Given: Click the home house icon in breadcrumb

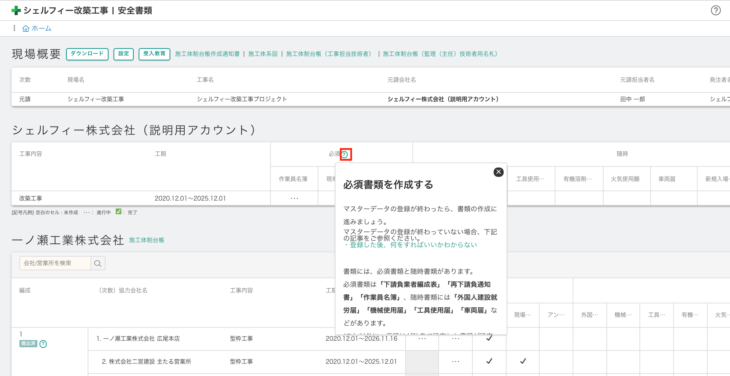Looking at the screenshot, I should pos(26,28).
